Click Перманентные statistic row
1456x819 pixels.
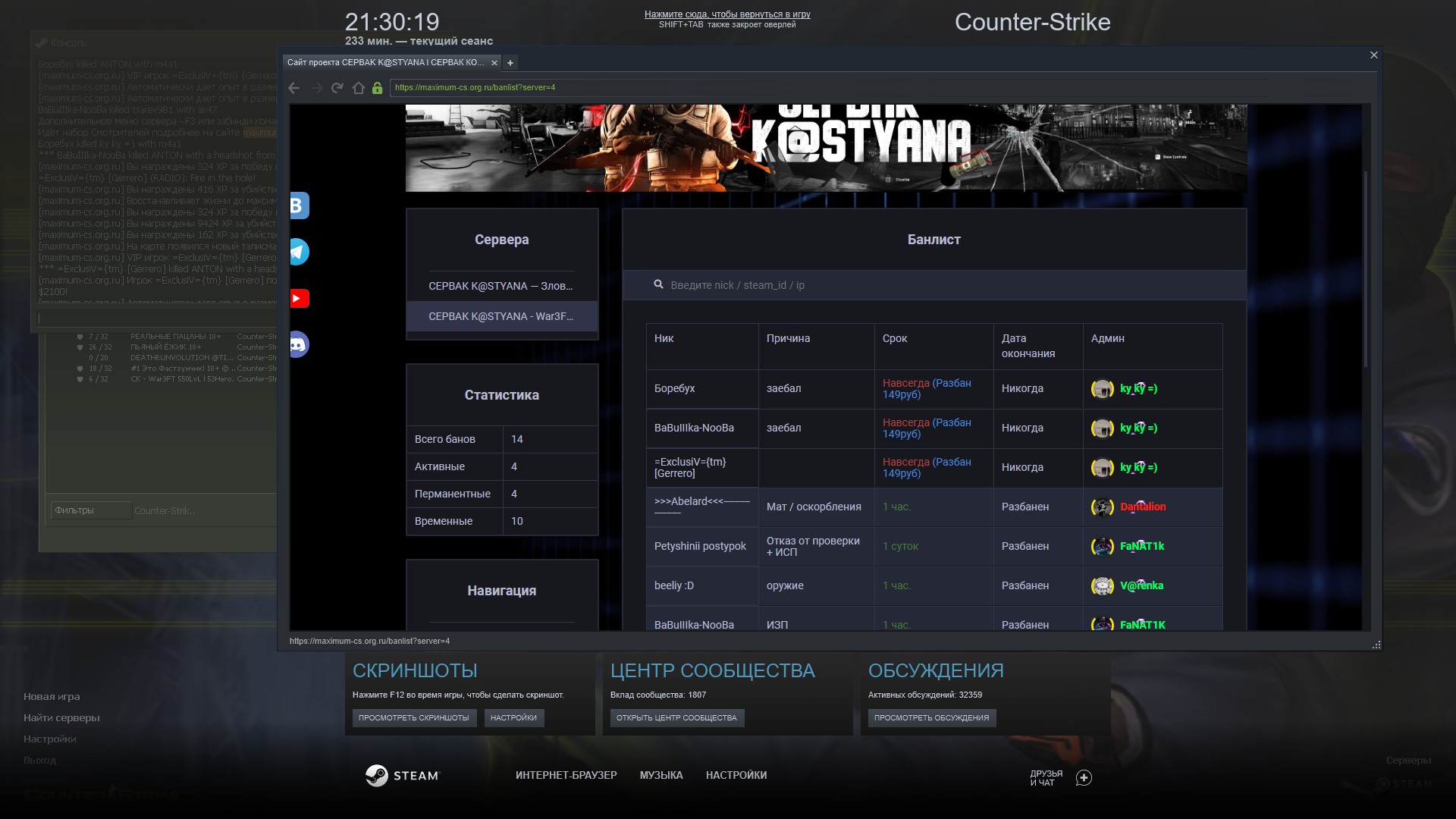point(502,494)
